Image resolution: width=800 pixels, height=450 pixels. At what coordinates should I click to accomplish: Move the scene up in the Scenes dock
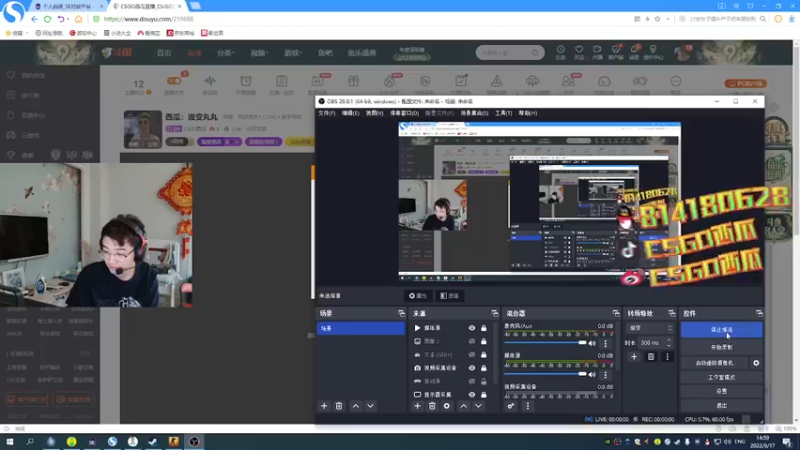(356, 406)
